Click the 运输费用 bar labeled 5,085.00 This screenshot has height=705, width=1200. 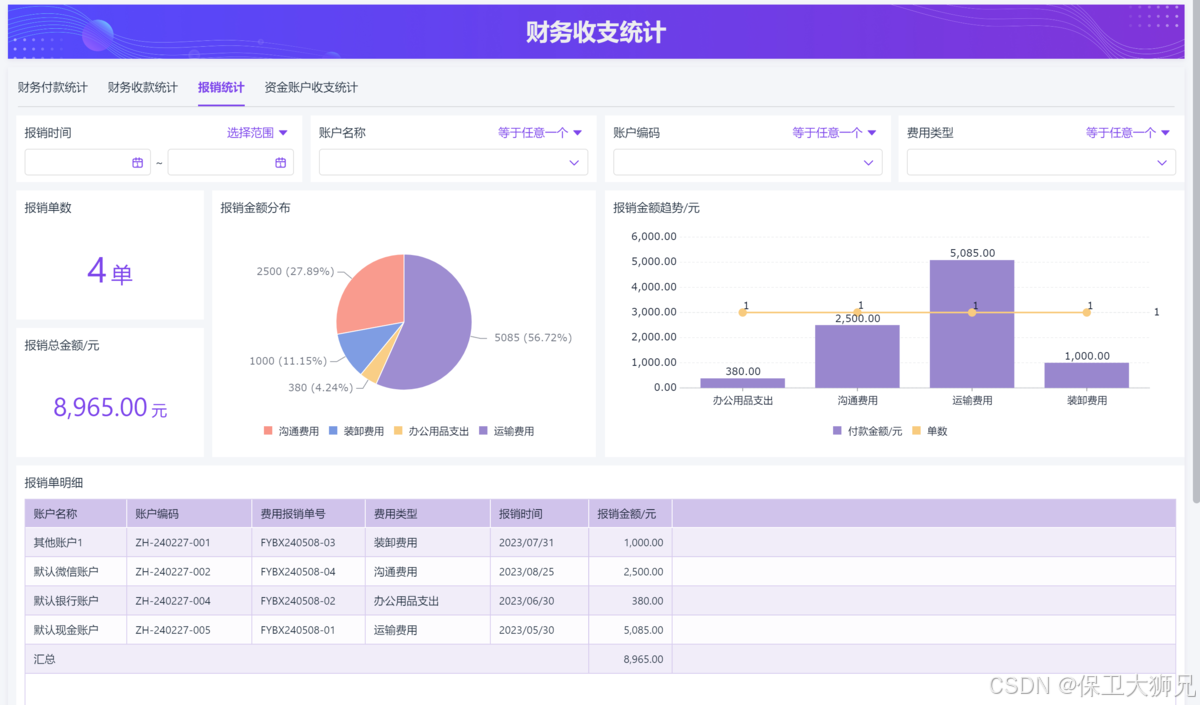[x=972, y=324]
